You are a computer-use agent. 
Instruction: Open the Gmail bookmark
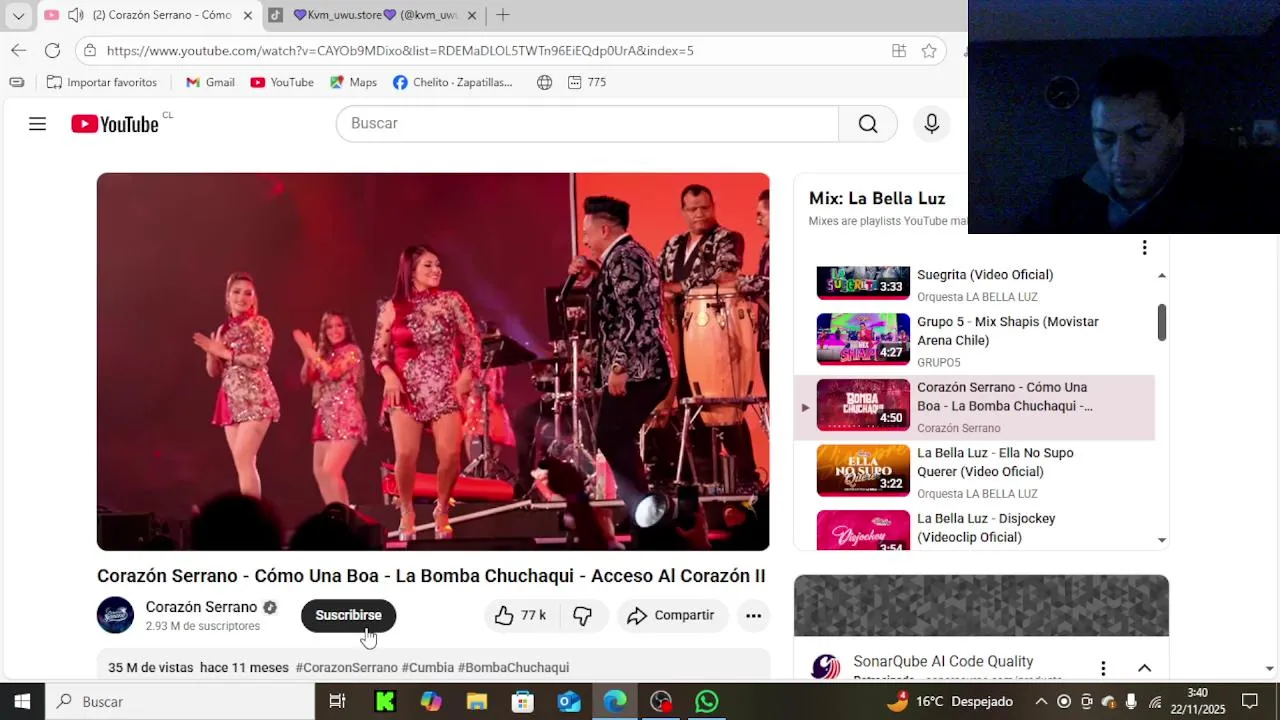210,82
